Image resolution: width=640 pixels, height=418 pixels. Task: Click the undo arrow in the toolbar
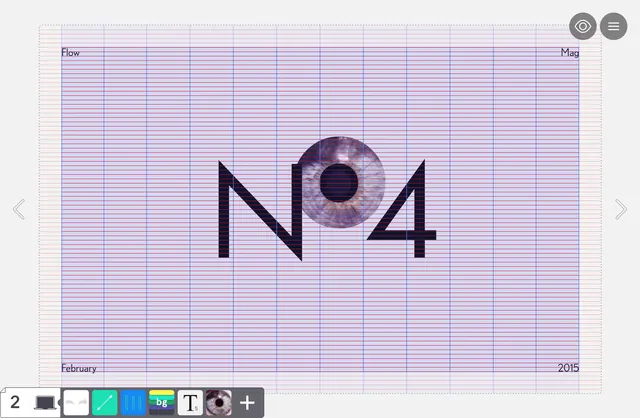(70, 403)
